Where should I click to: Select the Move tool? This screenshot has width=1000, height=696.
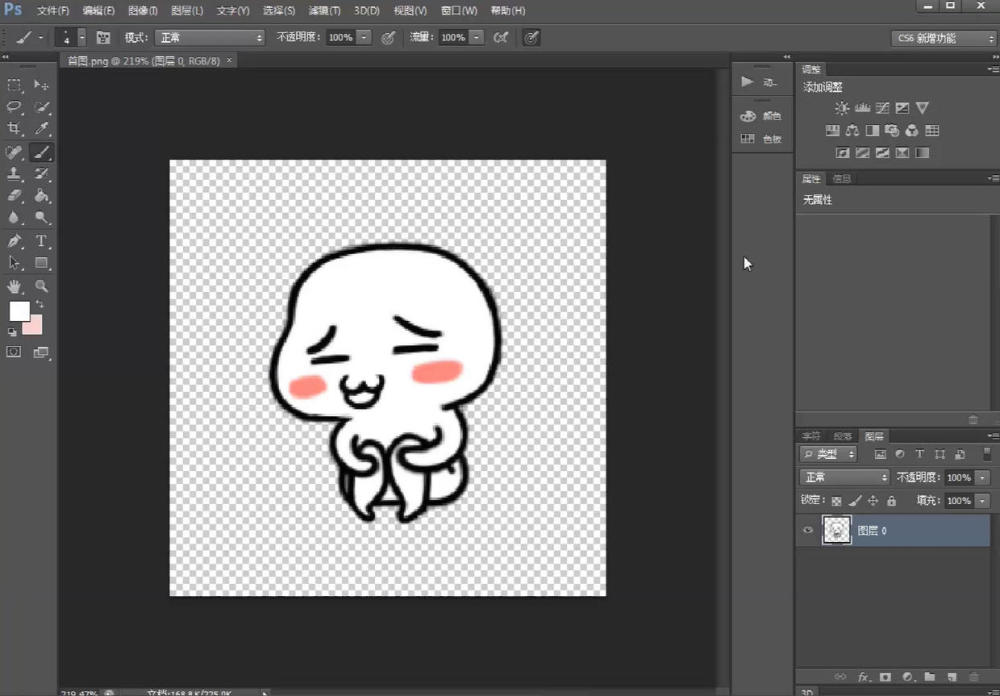tap(41, 85)
